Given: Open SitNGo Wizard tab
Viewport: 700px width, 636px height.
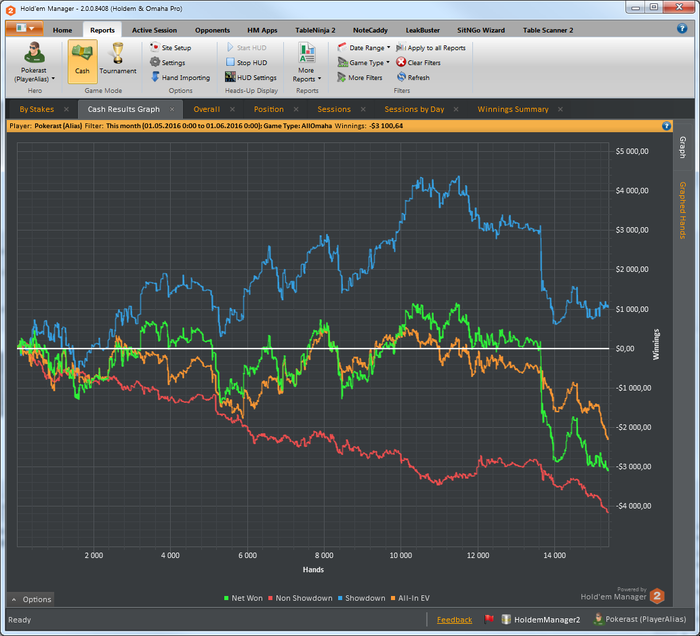Looking at the screenshot, I should pyautogui.click(x=481, y=30).
